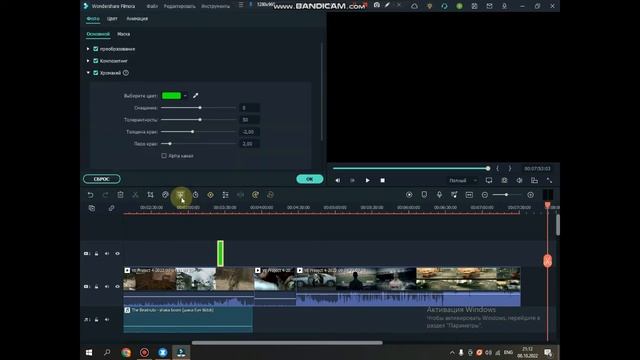Delete the selected clip with trash icon
The width and height of the screenshot is (640, 360).
coord(120,195)
